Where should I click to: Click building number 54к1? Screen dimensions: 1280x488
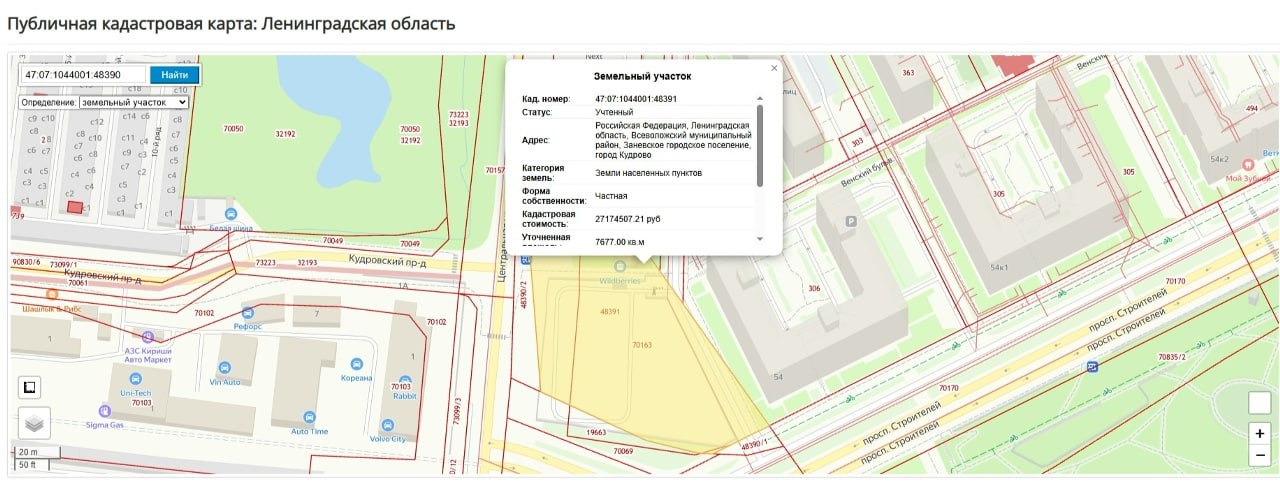pos(1000,268)
